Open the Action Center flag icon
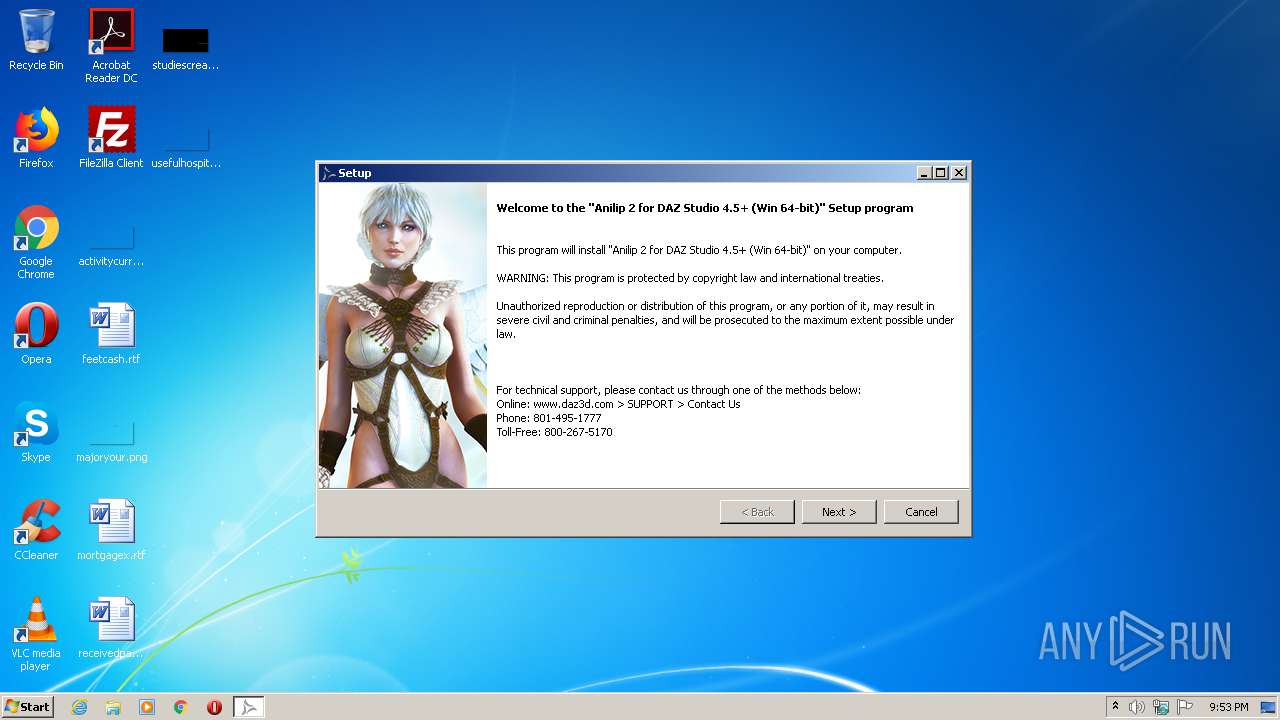This screenshot has height=720, width=1280. [1185, 707]
